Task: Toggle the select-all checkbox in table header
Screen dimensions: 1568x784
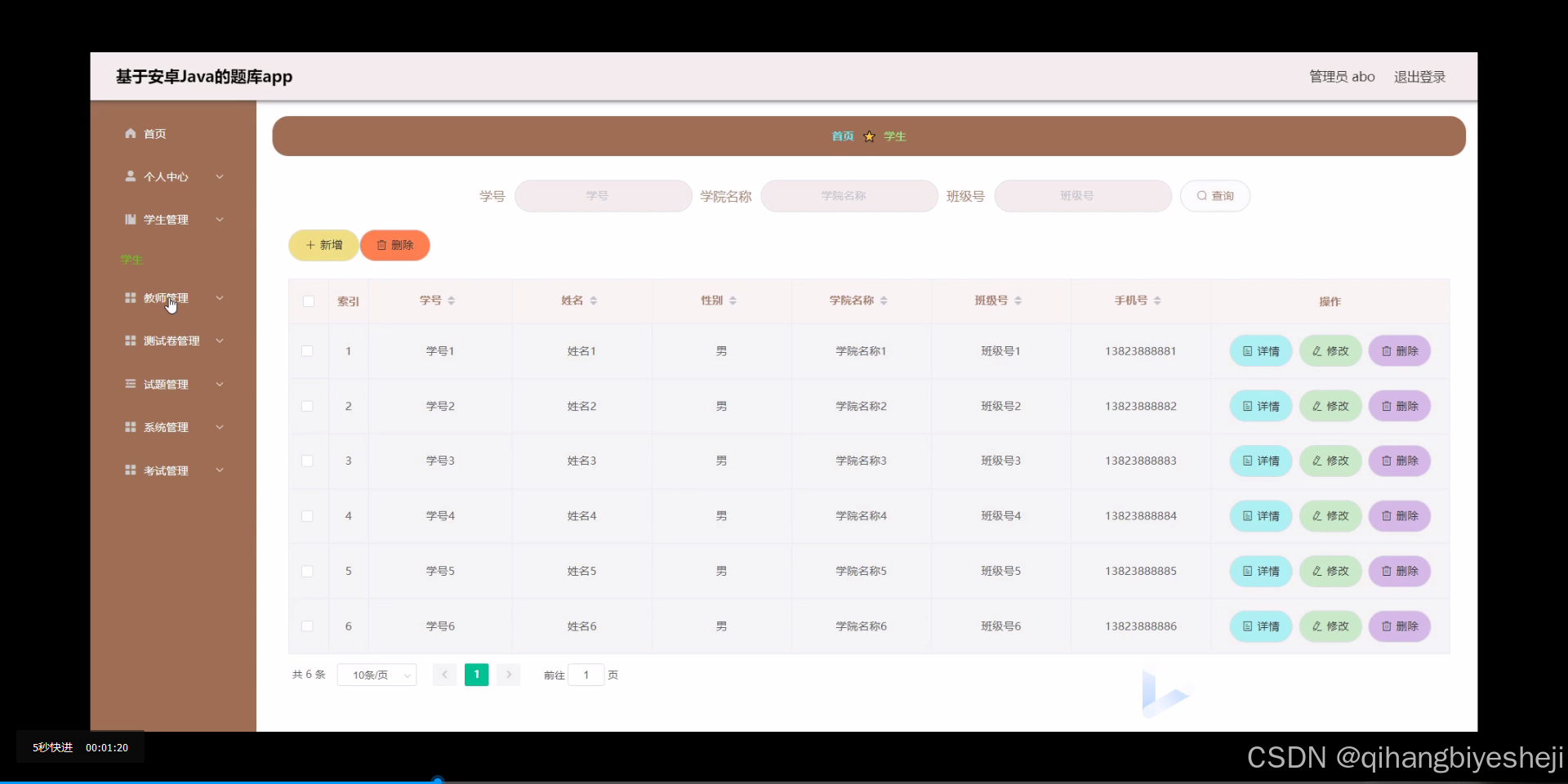Action: pyautogui.click(x=308, y=301)
